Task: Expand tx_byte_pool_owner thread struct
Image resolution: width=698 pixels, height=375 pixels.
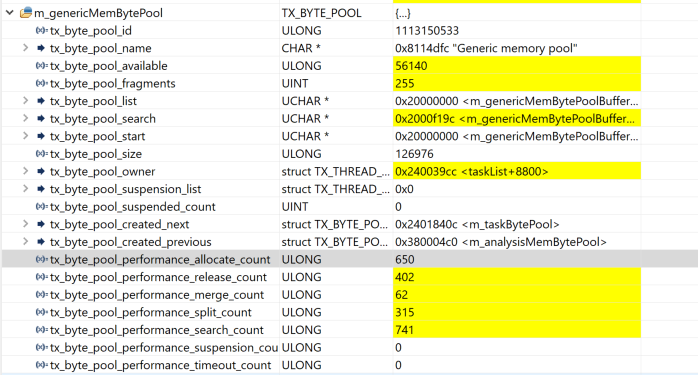Action: coord(26,171)
